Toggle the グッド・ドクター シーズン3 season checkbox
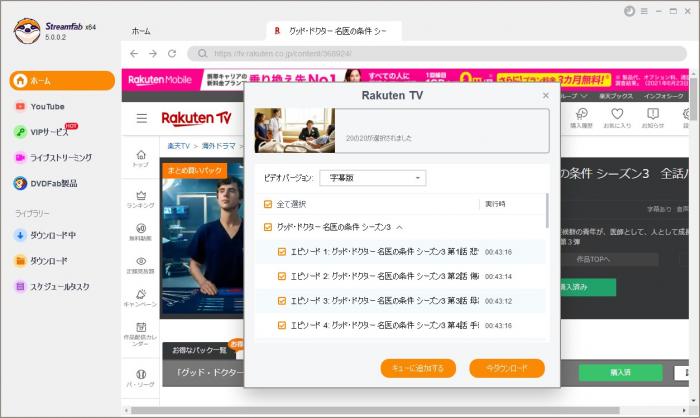Viewport: 700px width, 418px height. click(x=268, y=227)
